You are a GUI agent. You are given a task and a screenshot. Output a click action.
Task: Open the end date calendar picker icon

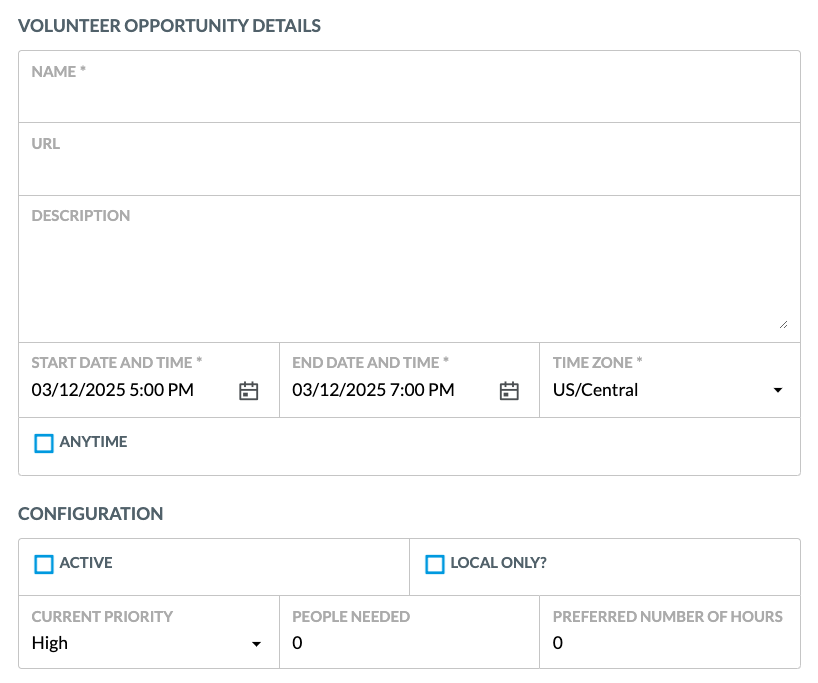[x=509, y=390]
